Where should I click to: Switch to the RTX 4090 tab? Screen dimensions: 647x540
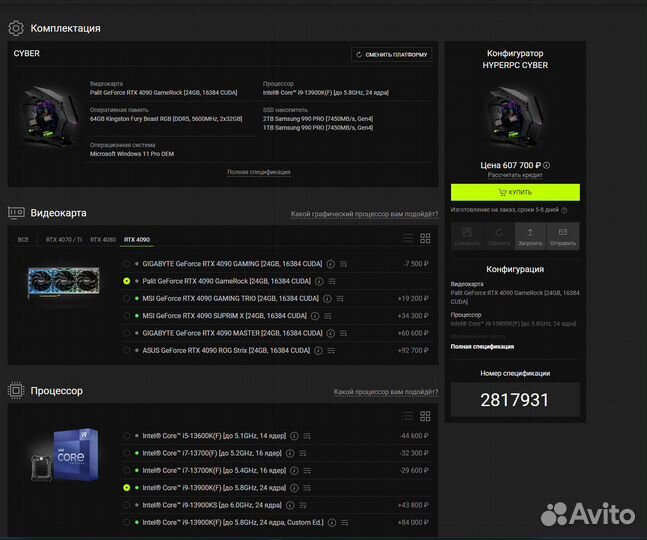tap(137, 240)
